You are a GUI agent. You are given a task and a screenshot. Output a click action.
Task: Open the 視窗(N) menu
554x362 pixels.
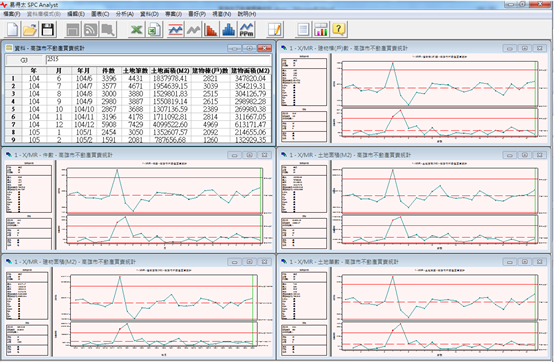click(222, 14)
